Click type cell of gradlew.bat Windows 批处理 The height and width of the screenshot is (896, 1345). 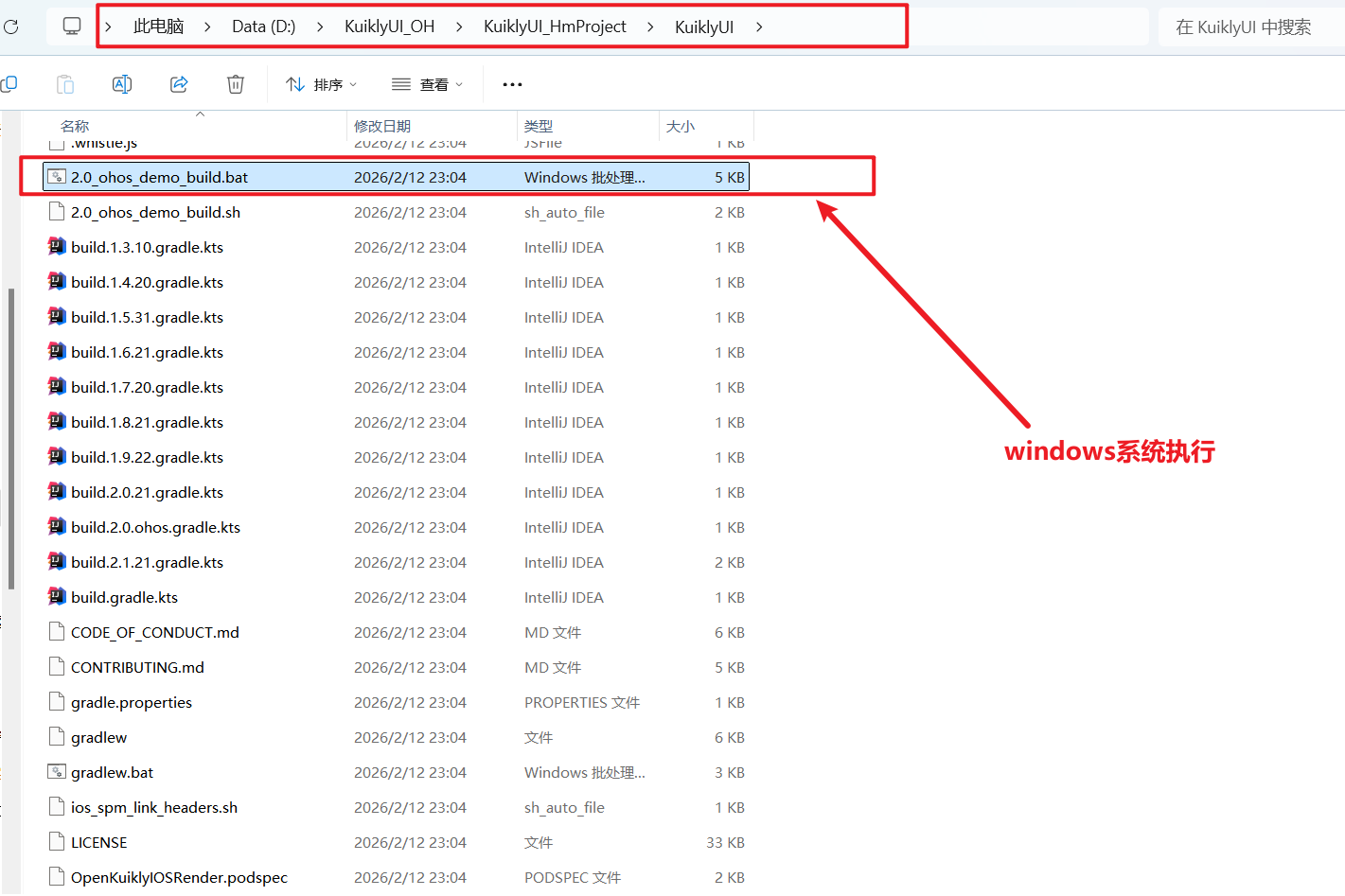[x=585, y=772]
